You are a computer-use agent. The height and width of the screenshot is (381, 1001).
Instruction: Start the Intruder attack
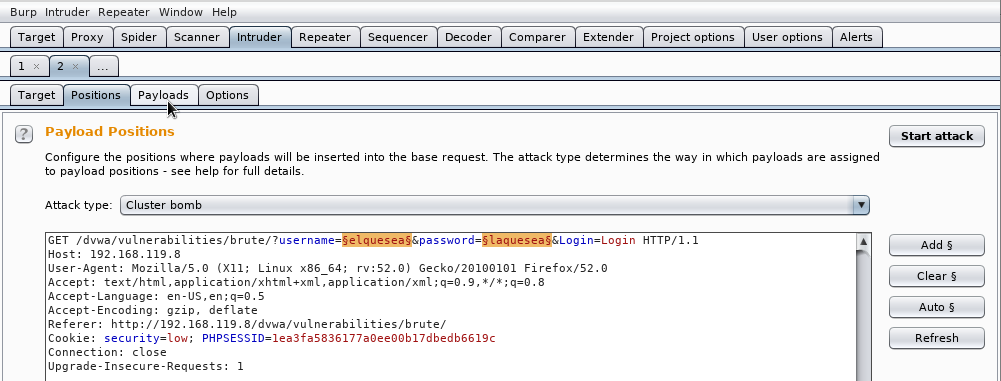pos(937,136)
